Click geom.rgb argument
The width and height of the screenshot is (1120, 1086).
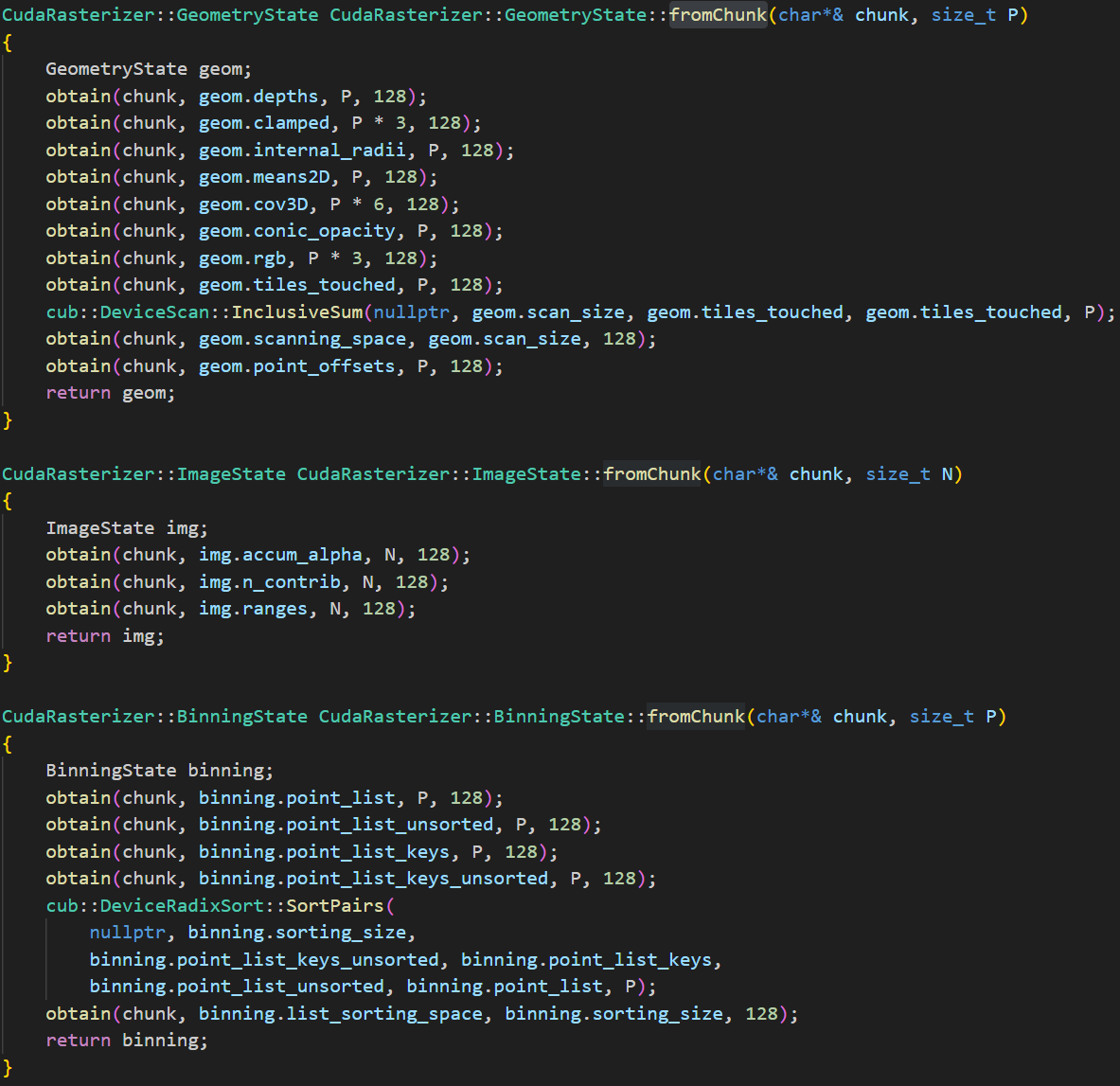(x=242, y=258)
